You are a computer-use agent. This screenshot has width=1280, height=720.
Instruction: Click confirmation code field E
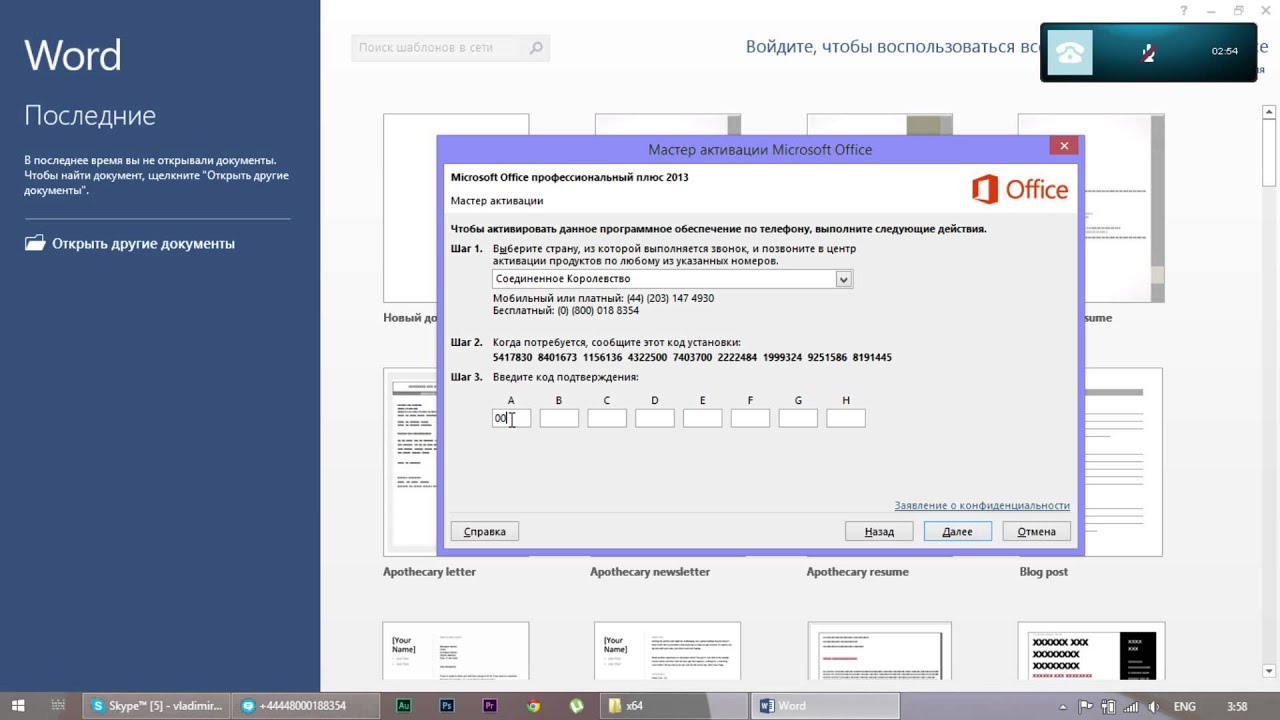[702, 418]
